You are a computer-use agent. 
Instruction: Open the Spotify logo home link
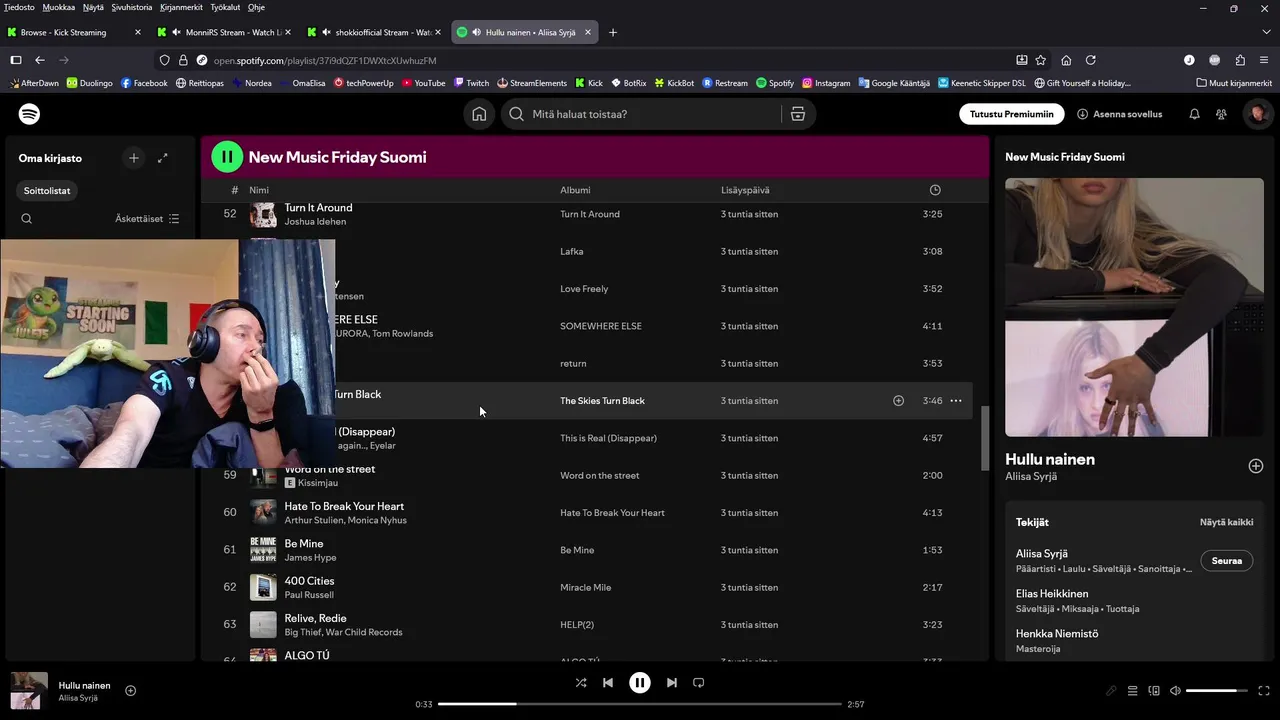[30, 114]
